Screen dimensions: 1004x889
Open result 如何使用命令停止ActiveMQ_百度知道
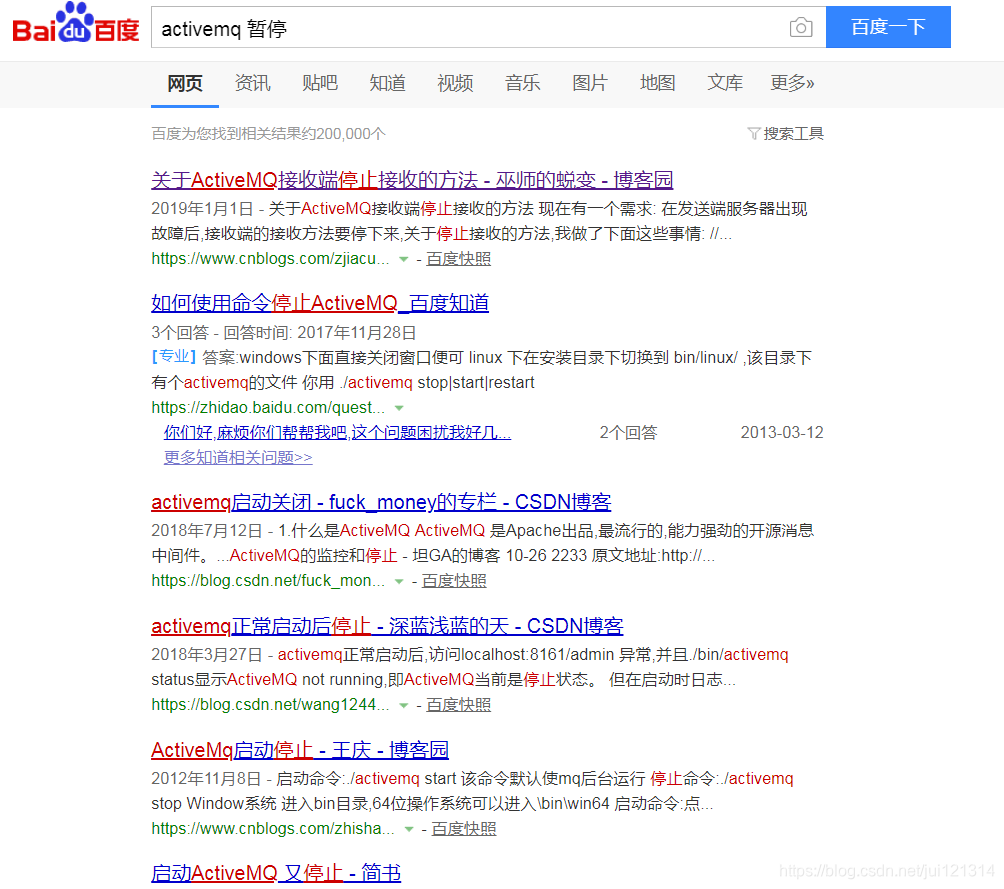point(320,303)
